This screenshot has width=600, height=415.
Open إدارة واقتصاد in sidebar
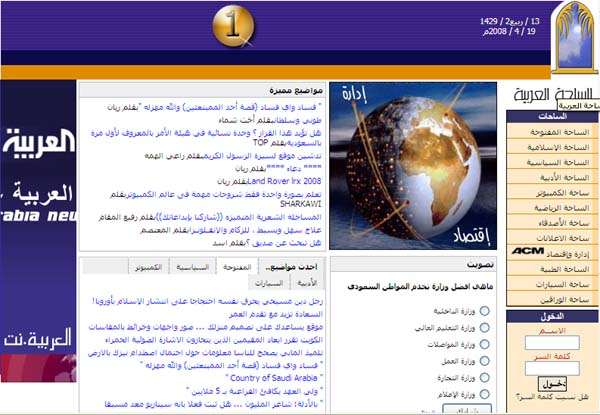pyautogui.click(x=567, y=254)
